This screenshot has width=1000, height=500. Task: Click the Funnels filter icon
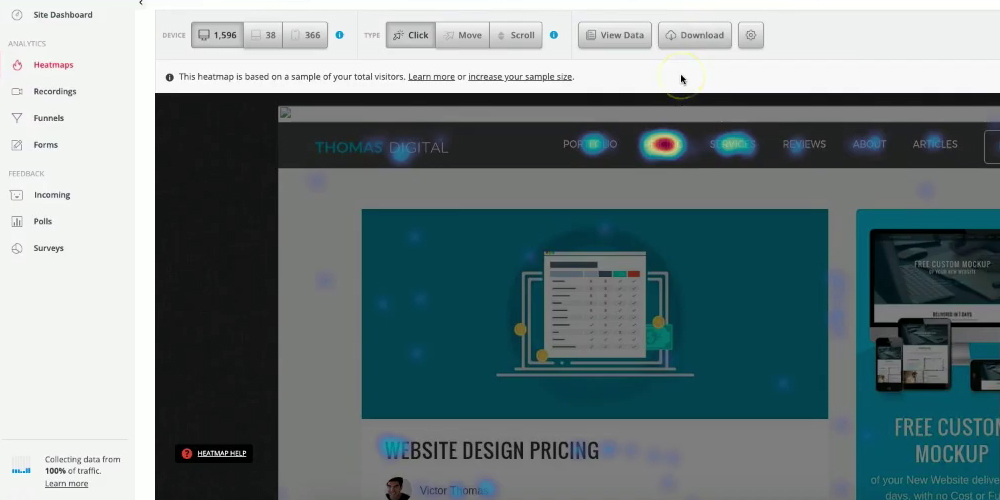(x=17, y=118)
